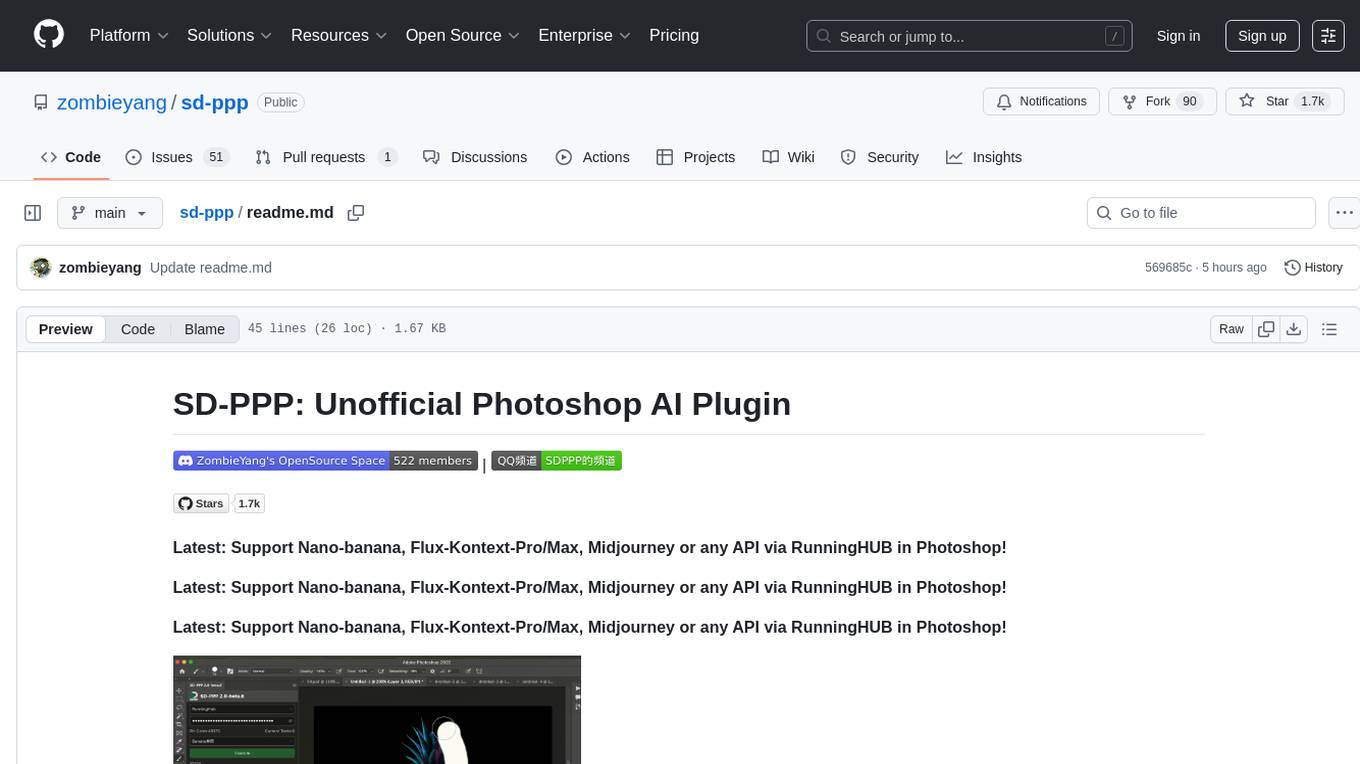1360x764 pixels.
Task: Focus the Search or jump to field
Action: [x=969, y=36]
